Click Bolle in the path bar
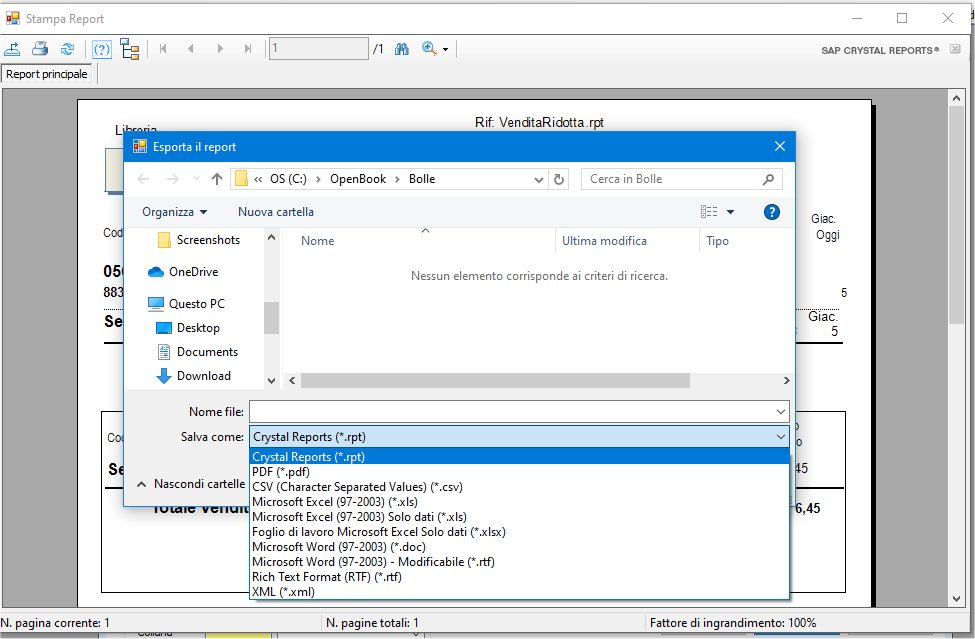The image size is (975, 639). [x=422, y=179]
